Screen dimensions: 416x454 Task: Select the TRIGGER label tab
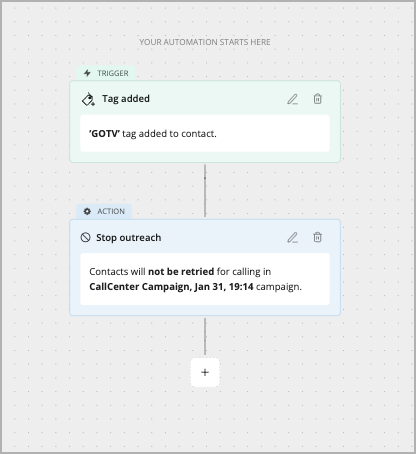pos(106,73)
